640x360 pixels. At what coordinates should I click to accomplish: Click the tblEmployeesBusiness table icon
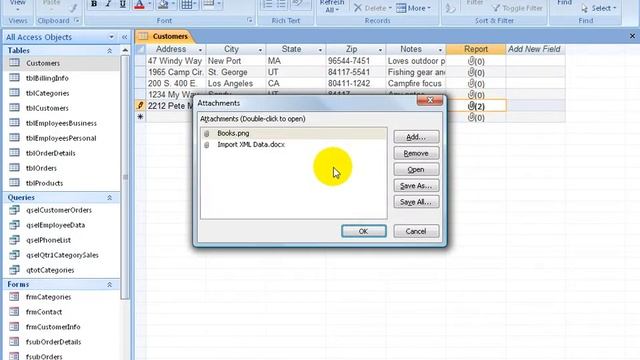pyautogui.click(x=14, y=123)
